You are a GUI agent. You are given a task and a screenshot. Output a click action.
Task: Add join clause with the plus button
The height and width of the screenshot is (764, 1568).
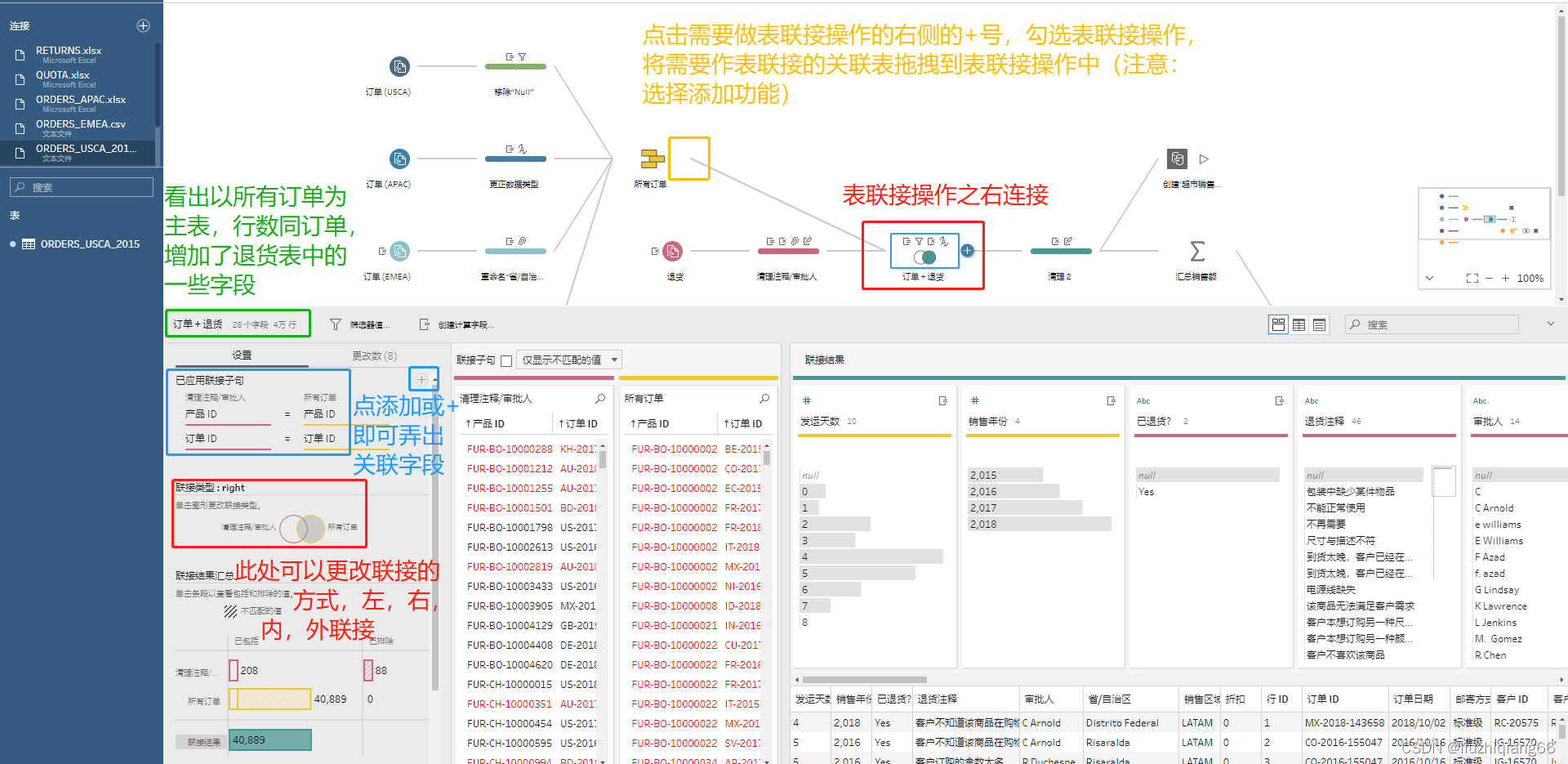[x=421, y=379]
